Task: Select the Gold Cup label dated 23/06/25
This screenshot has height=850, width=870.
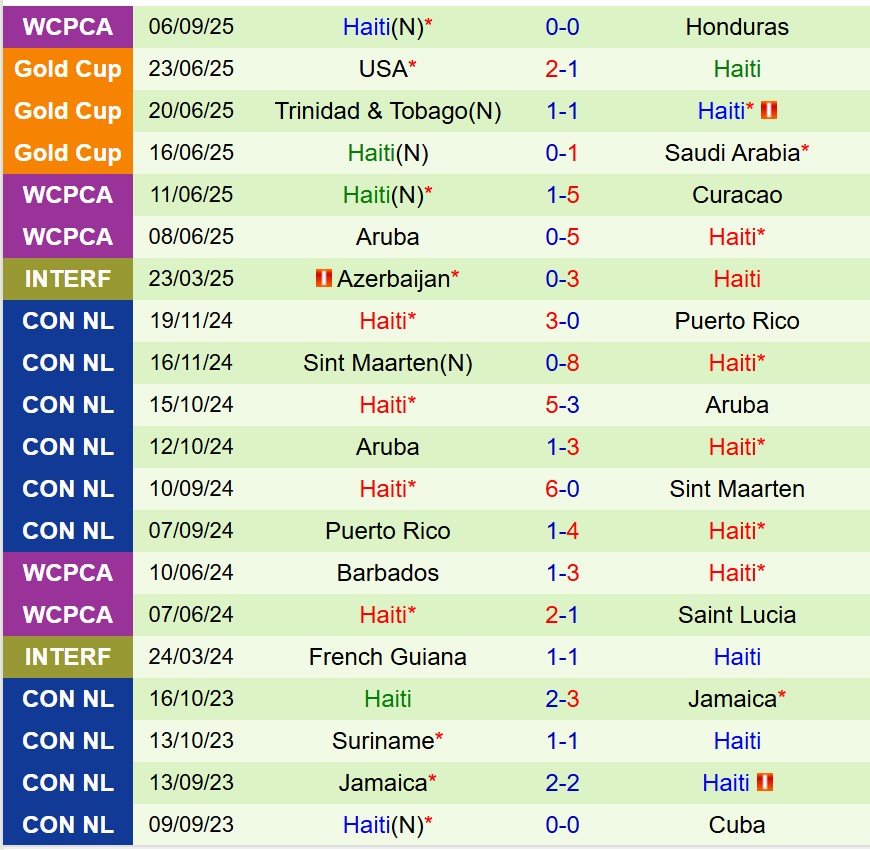Action: click(67, 69)
